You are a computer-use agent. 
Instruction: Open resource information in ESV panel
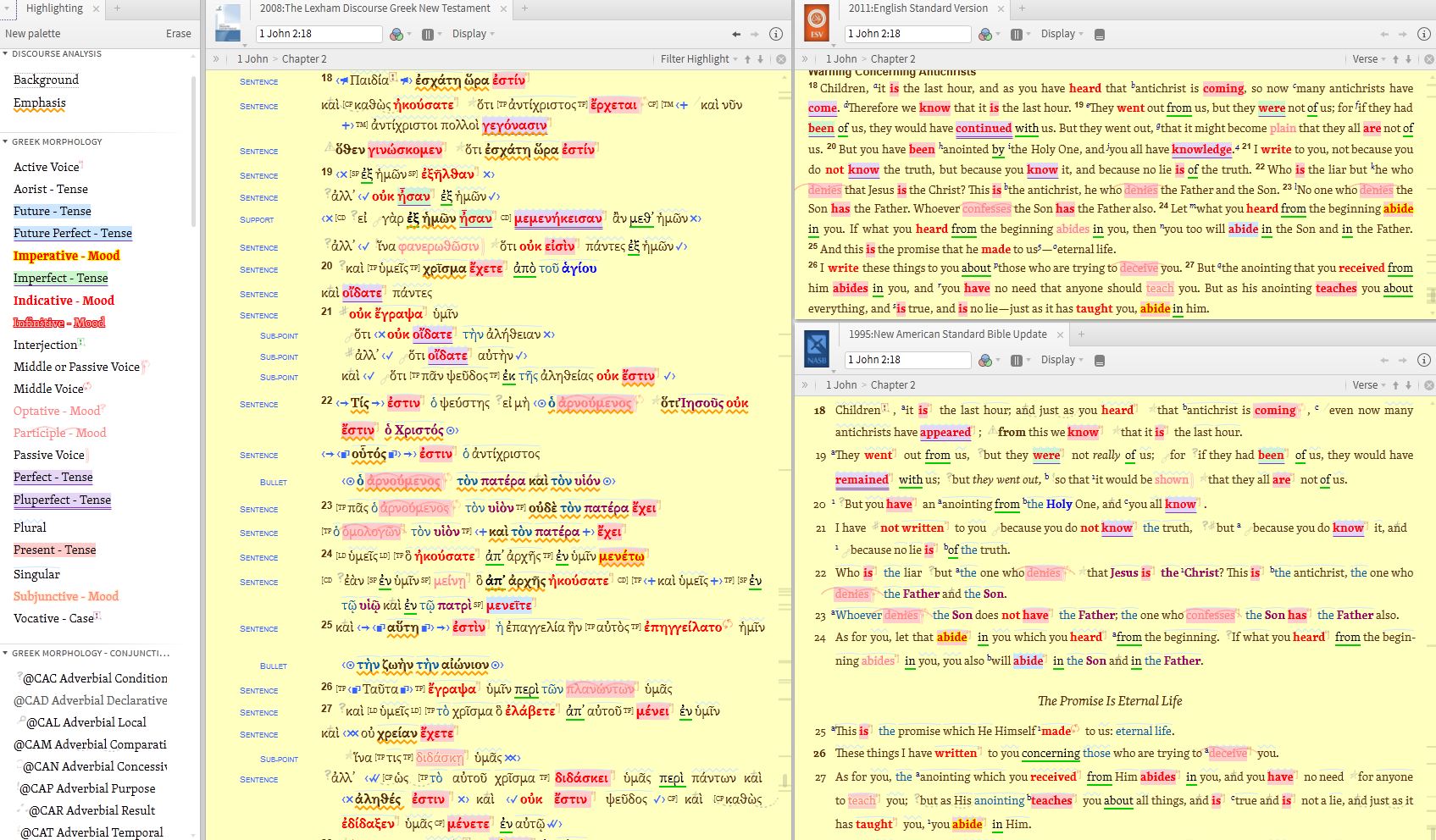click(1424, 34)
